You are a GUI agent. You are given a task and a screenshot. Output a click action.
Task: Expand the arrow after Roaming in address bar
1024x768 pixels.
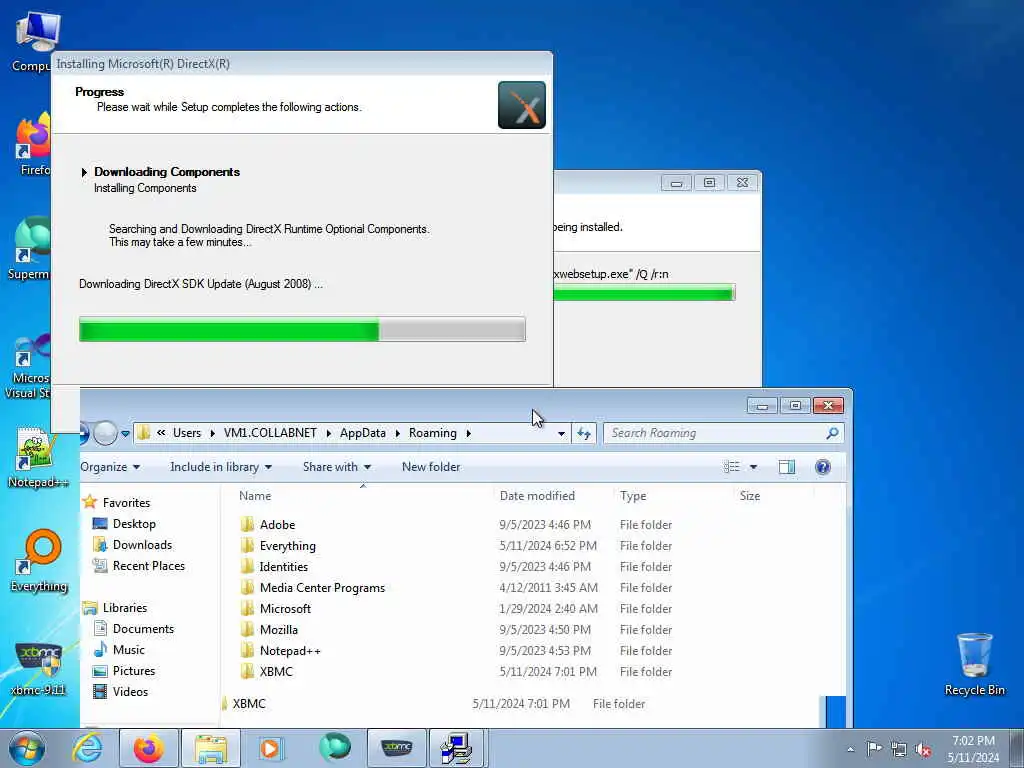[468, 434]
